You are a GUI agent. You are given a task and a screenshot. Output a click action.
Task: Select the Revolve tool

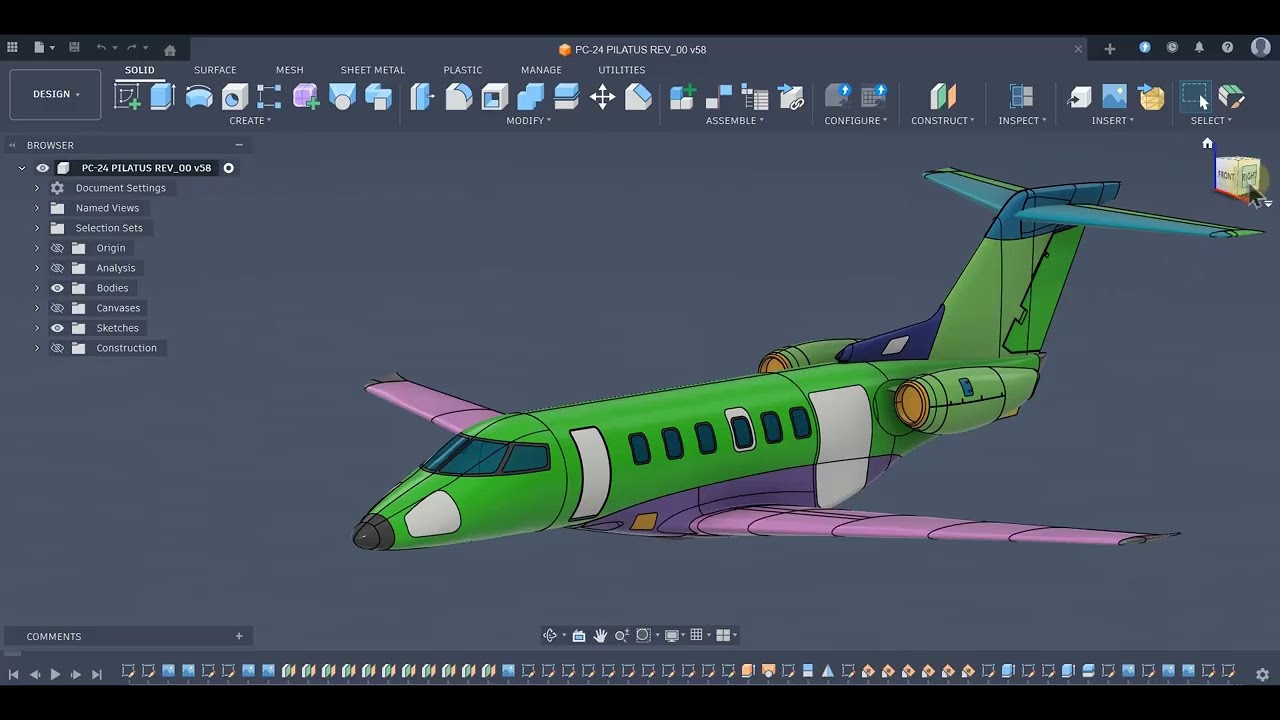[199, 96]
